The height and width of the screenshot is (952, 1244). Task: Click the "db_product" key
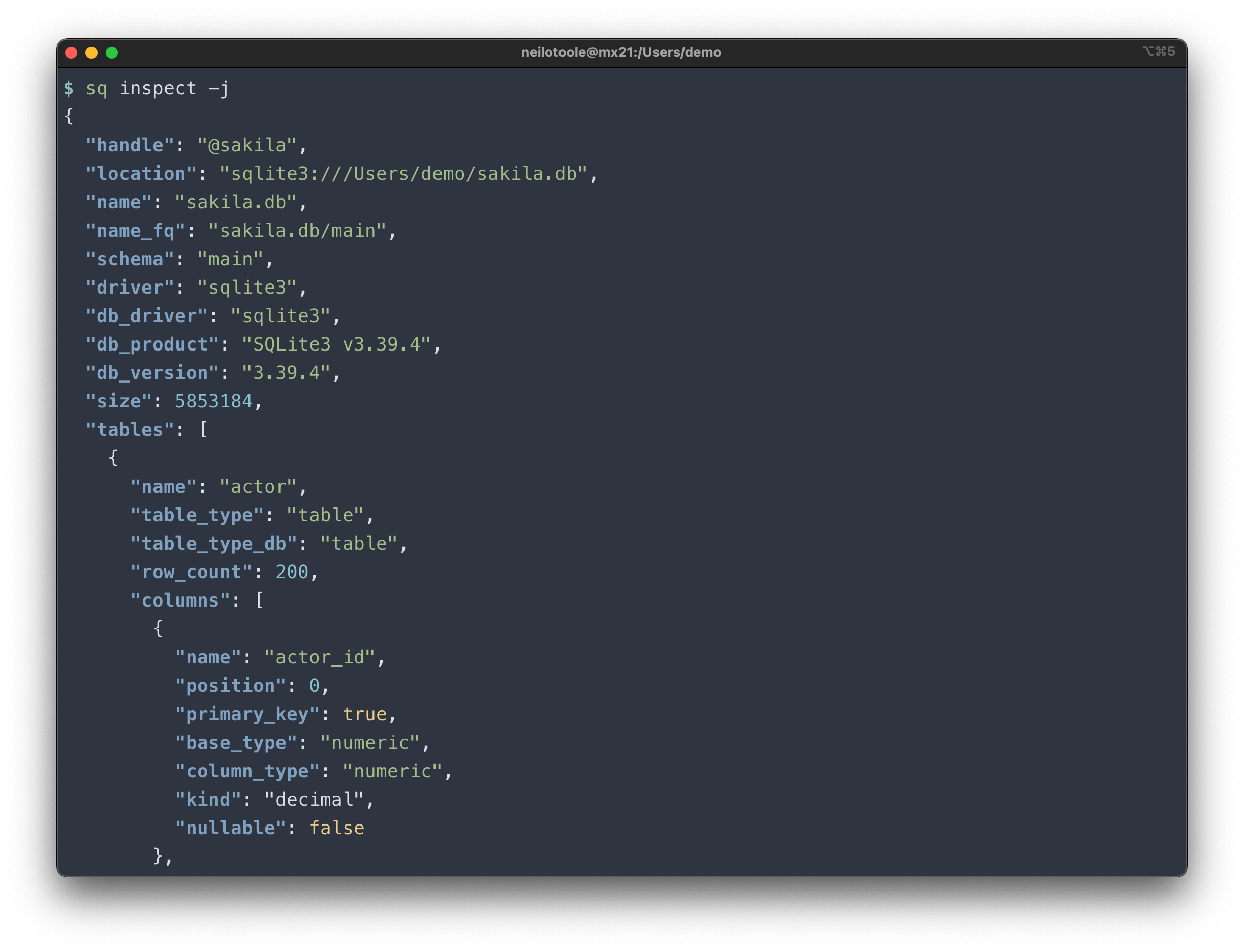[x=152, y=344]
